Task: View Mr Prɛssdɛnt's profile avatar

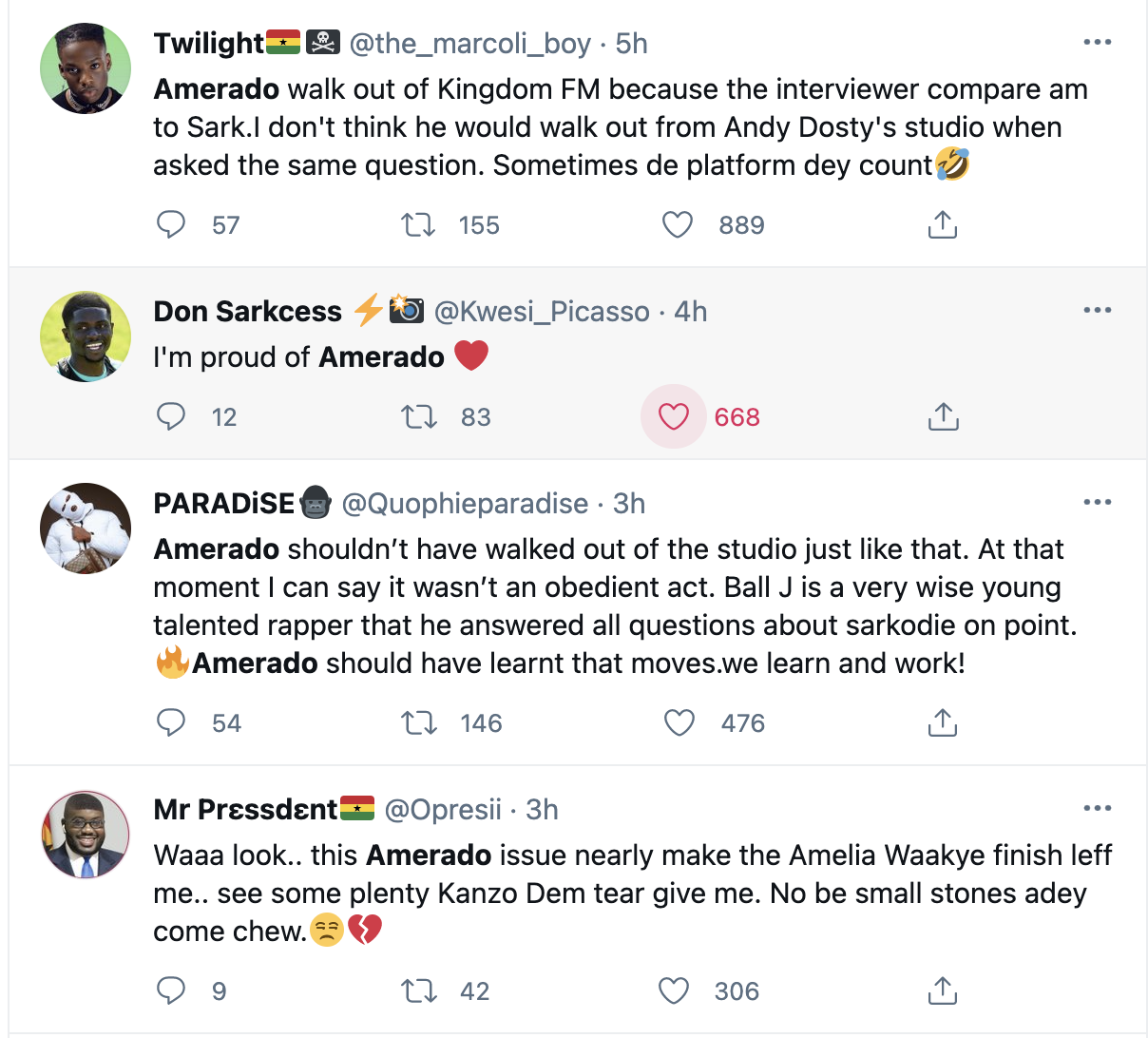Action: pos(86,835)
